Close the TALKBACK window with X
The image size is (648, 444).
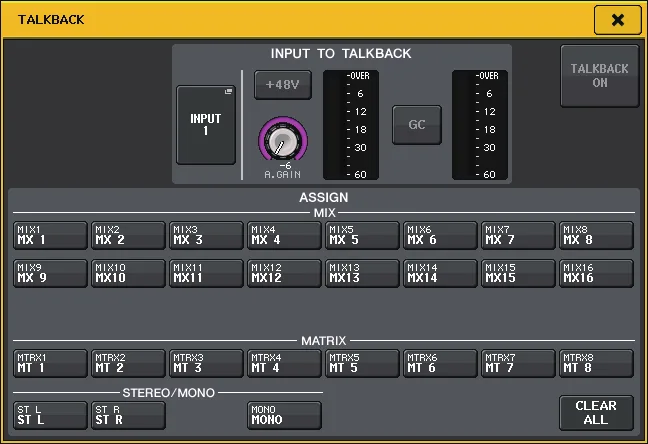tap(617, 19)
